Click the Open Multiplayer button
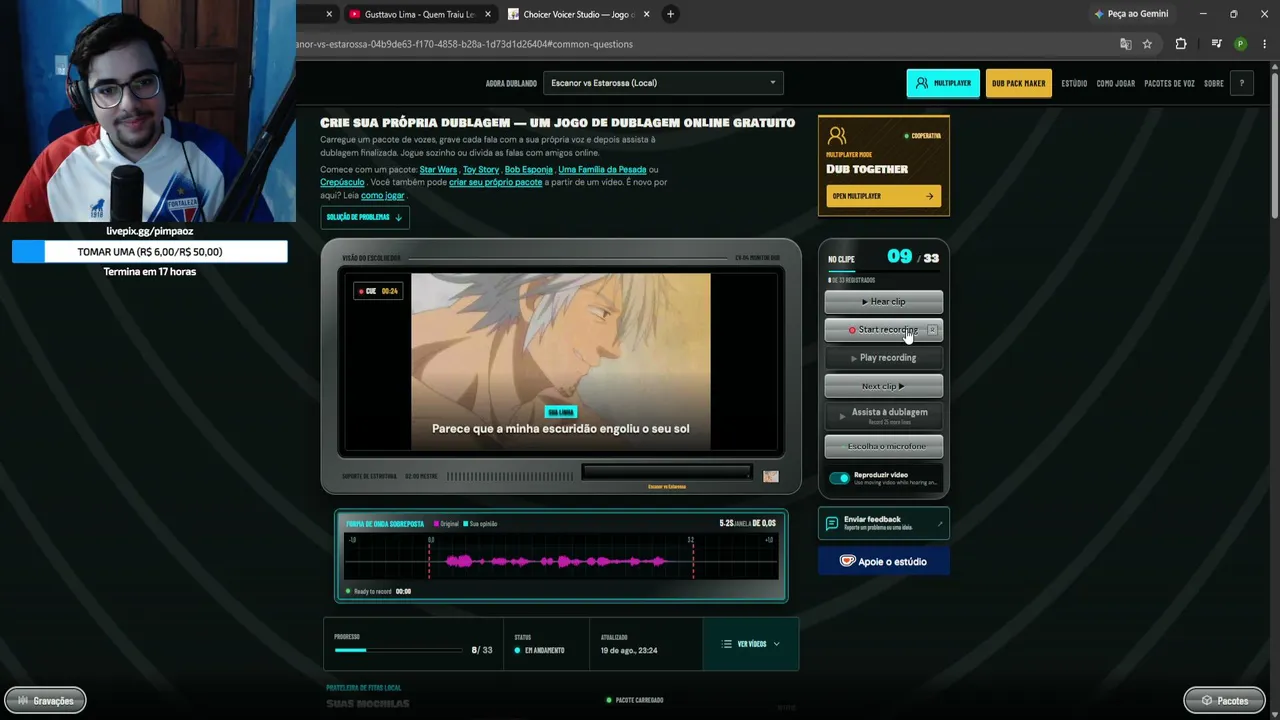The width and height of the screenshot is (1280, 720). [883, 196]
